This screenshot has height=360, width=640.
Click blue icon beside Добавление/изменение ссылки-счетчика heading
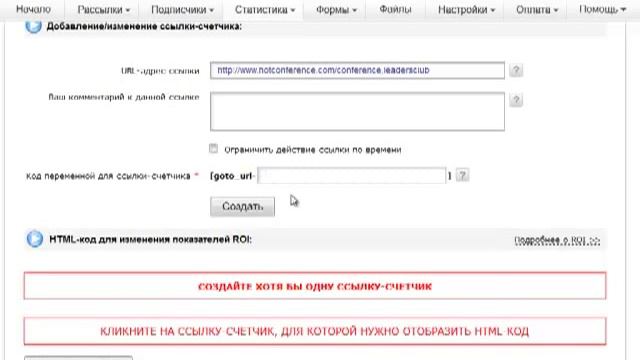tap(33, 26)
